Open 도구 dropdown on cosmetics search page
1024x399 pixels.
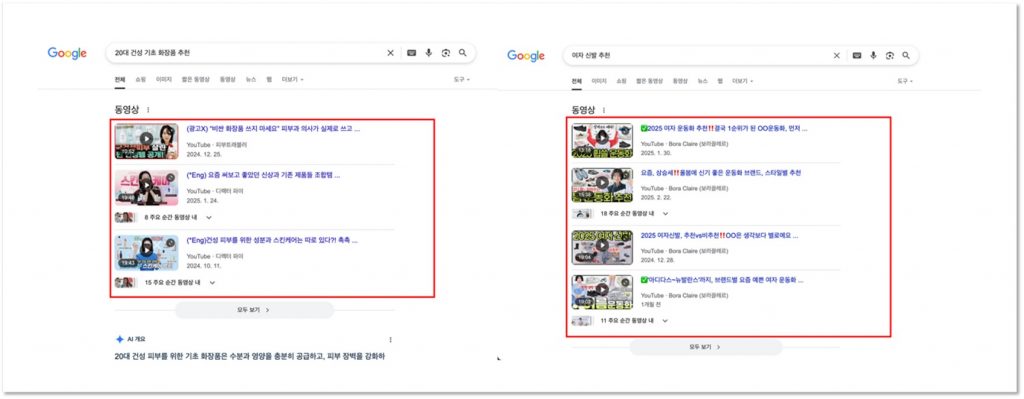462,80
